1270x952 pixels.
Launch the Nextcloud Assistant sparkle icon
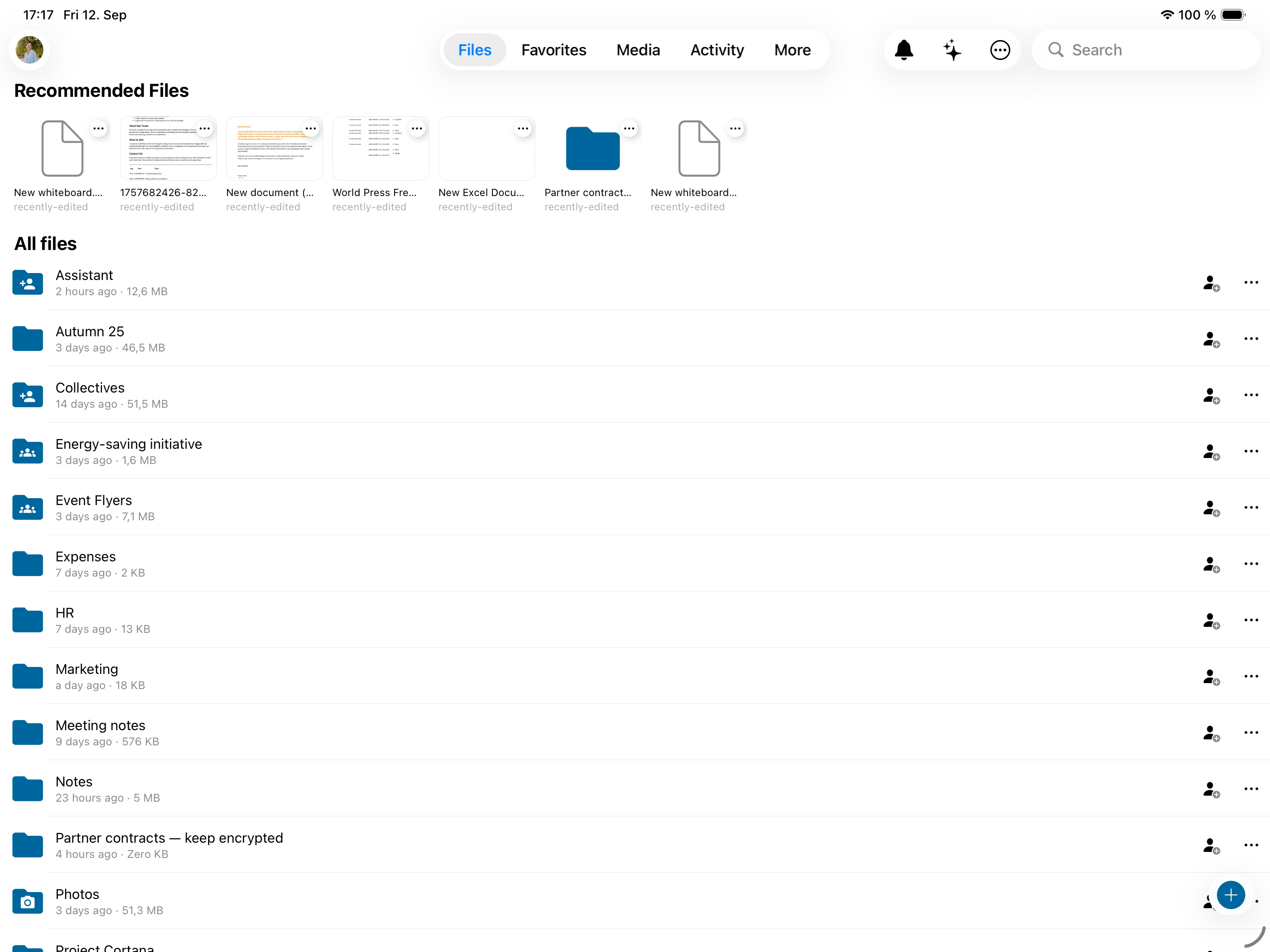pyautogui.click(x=952, y=50)
